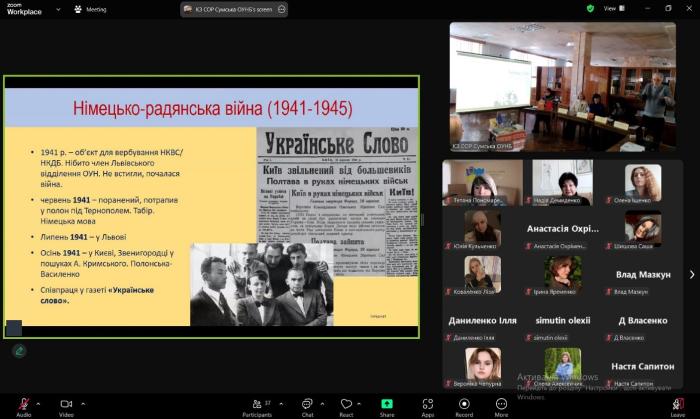Open screen share options (three-dot) in top bar
The height and width of the screenshot is (419, 700).
click(x=282, y=9)
